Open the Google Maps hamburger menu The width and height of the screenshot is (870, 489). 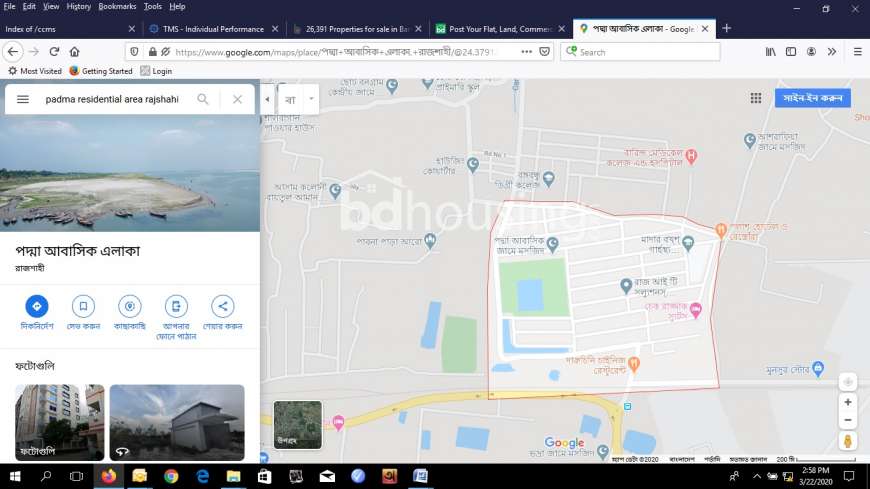coord(23,99)
